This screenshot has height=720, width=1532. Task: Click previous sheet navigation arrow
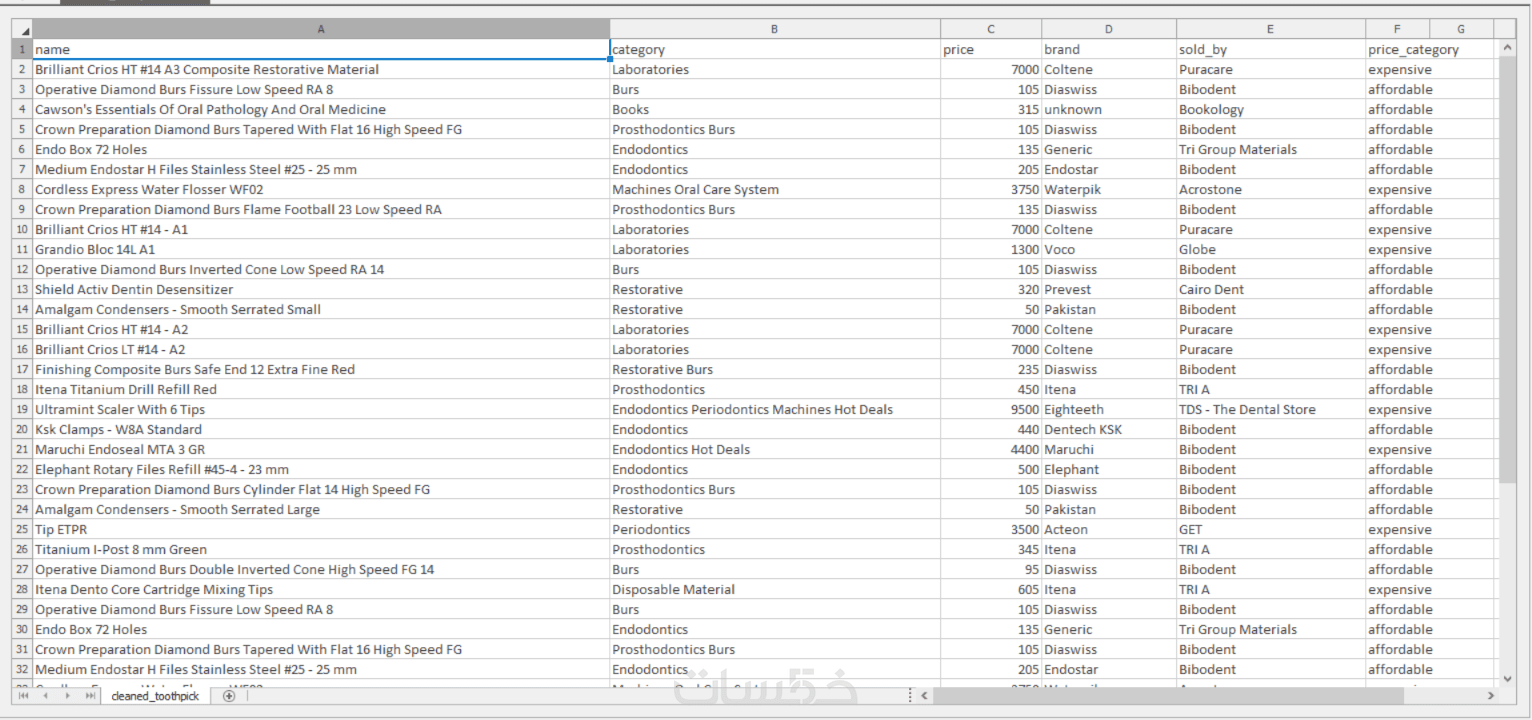point(46,696)
